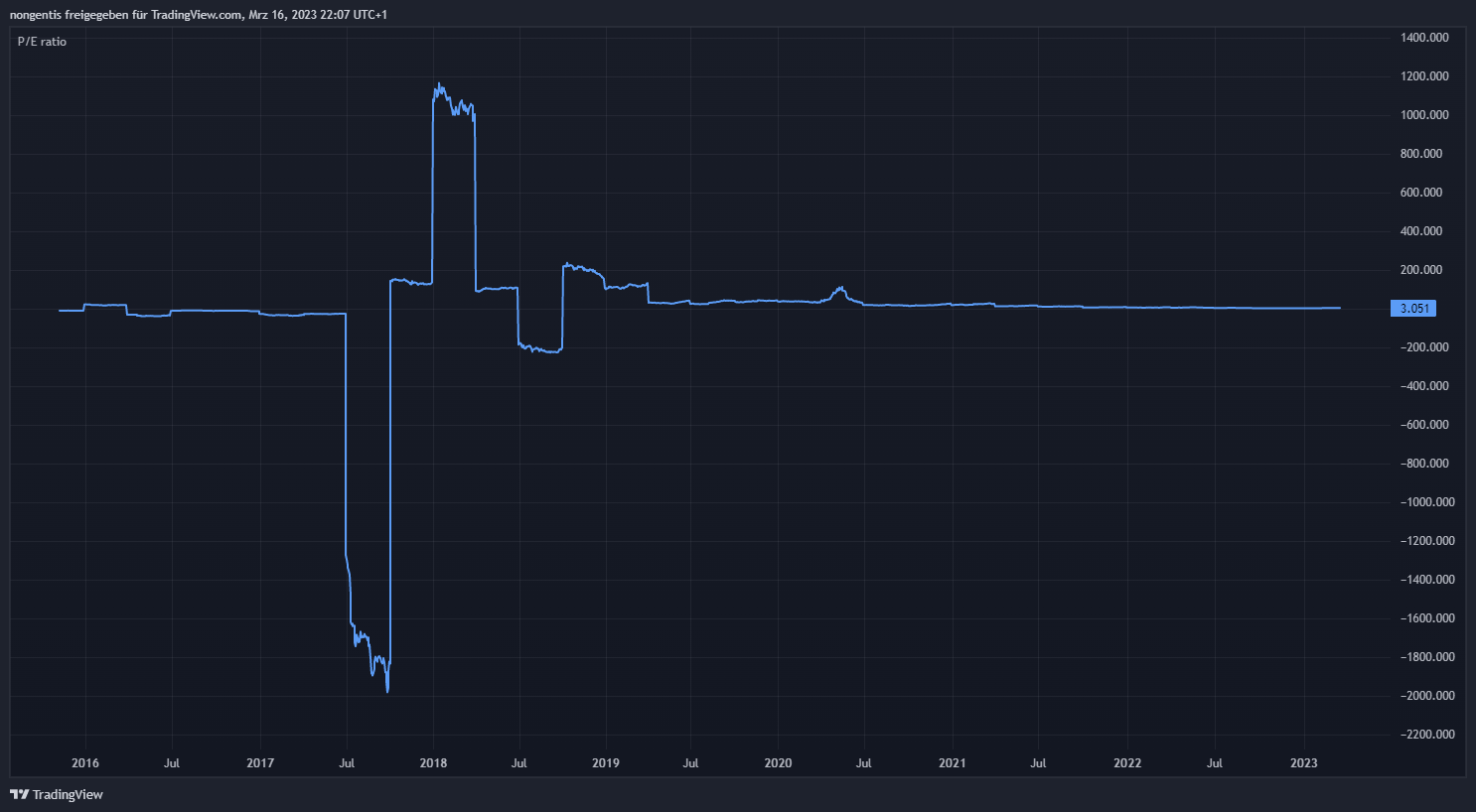Click the 2020 label on time axis

point(778,763)
